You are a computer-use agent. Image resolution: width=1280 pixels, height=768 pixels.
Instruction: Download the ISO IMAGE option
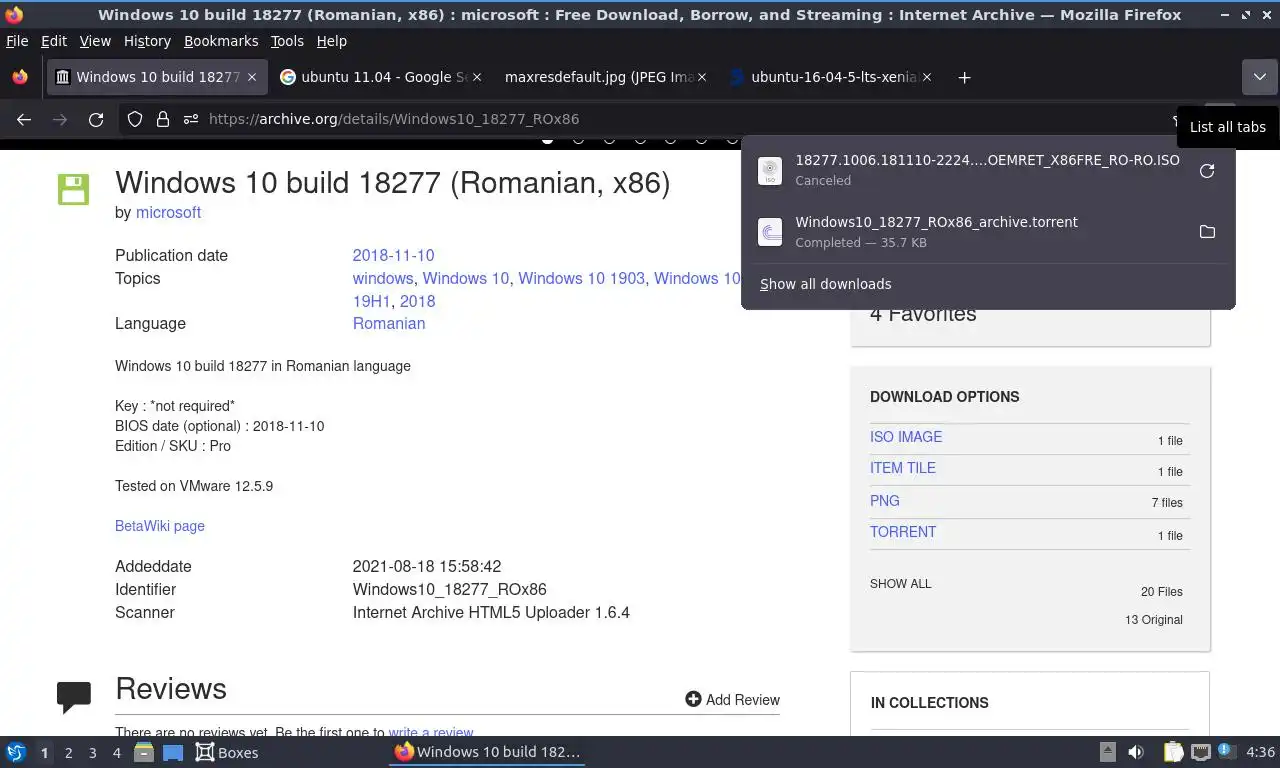(x=906, y=437)
